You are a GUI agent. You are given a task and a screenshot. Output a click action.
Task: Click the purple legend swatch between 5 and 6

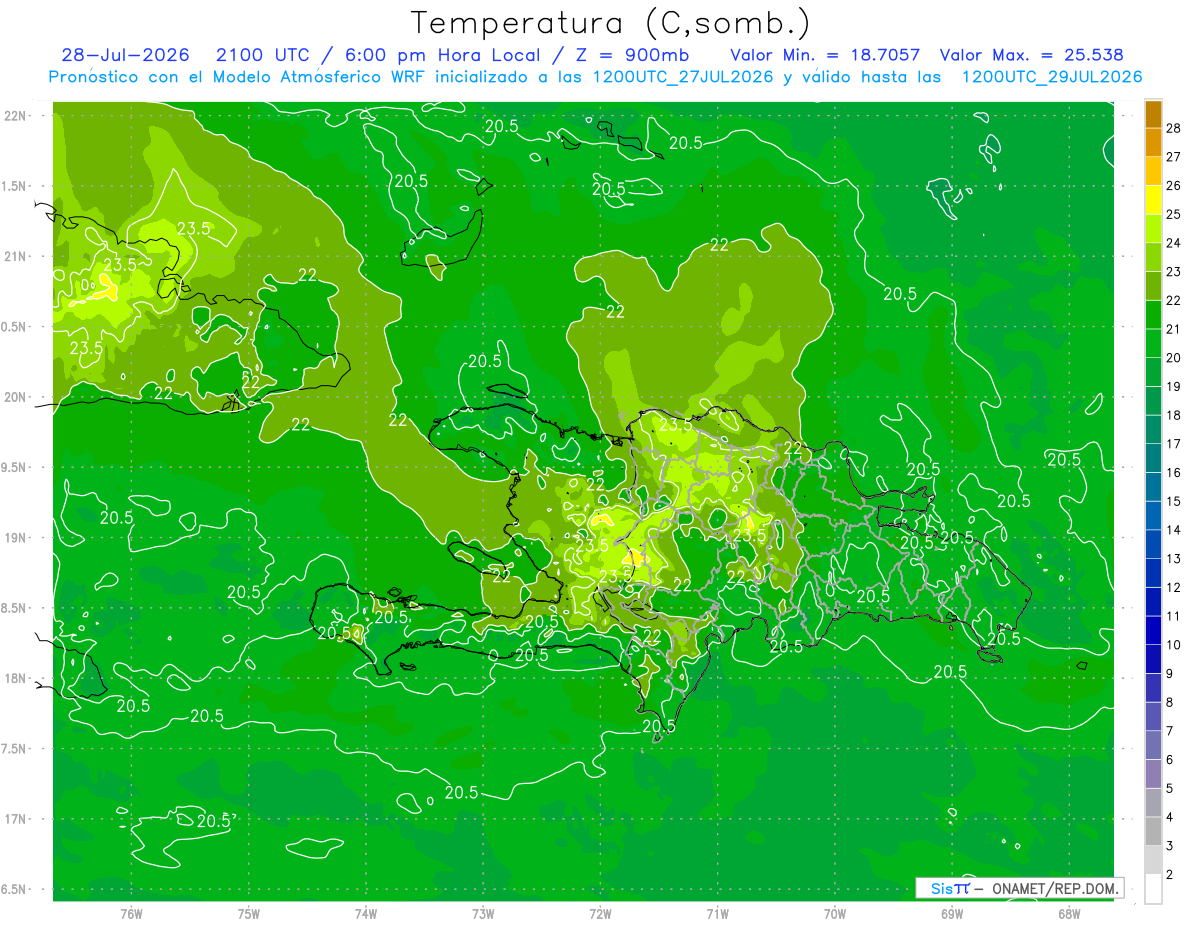1153,775
